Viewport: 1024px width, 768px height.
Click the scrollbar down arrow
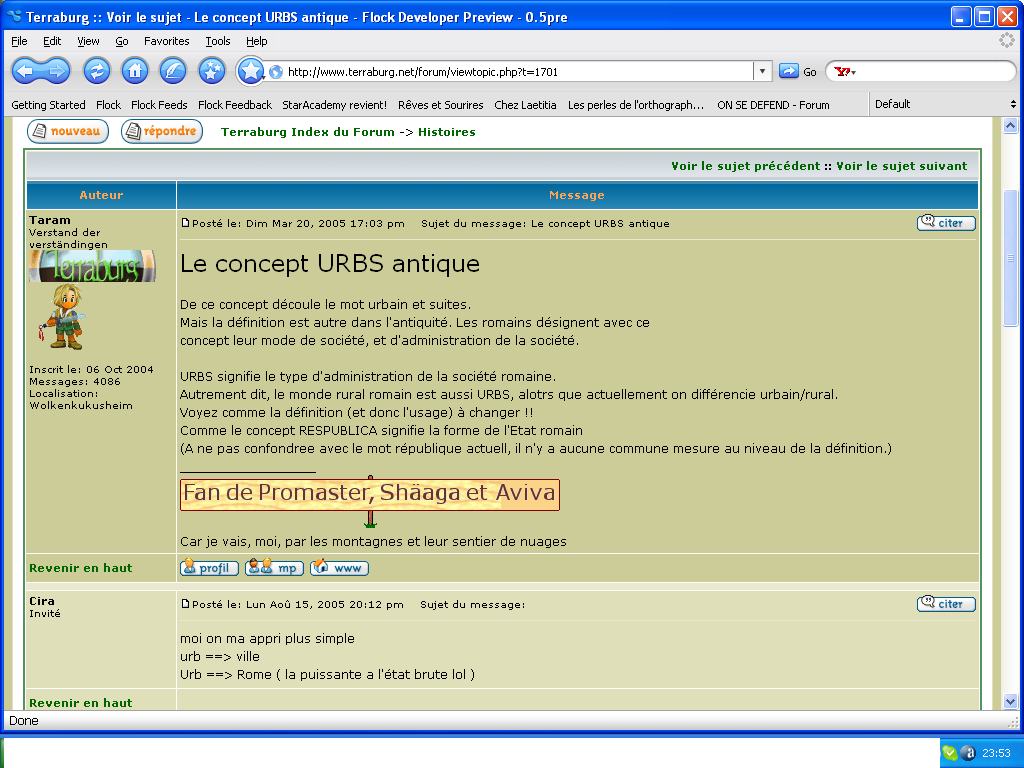point(1010,702)
